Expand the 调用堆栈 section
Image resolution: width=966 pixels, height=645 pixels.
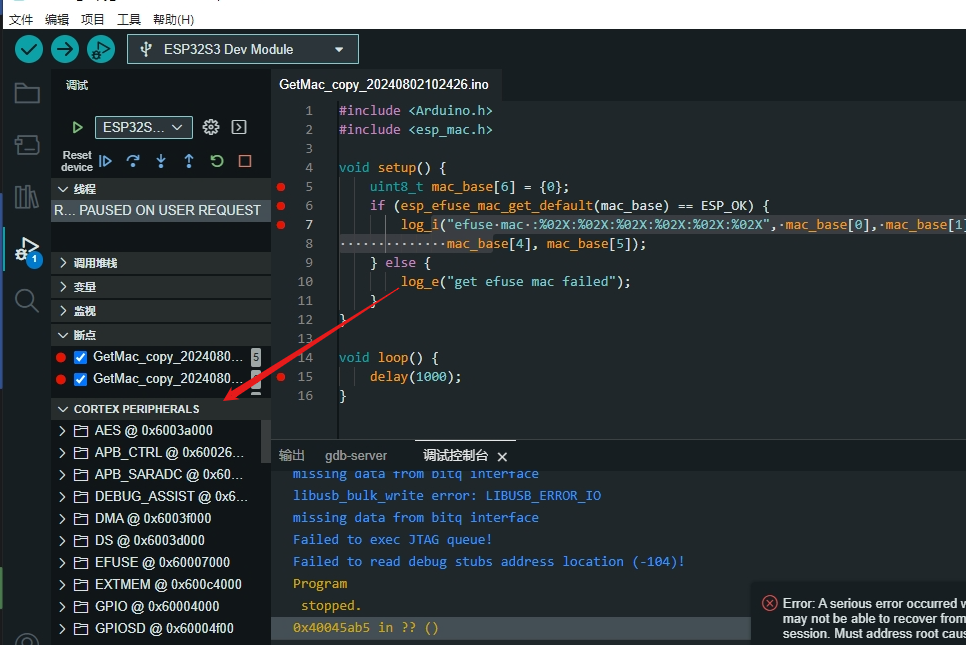[x=161, y=263]
